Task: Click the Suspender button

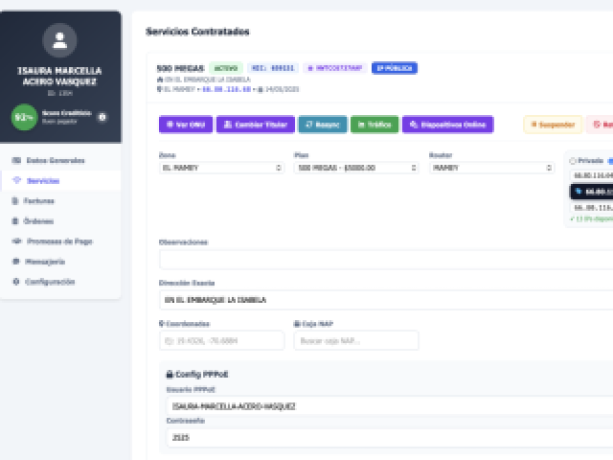Action: pyautogui.click(x=553, y=125)
